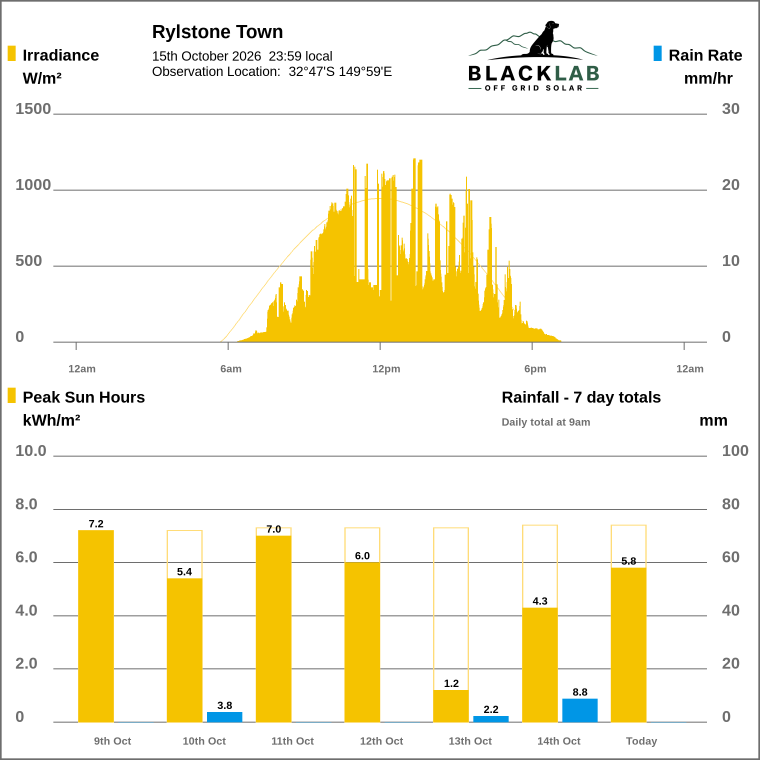This screenshot has height=760, width=760.
Task: Click the yellow Irradiance legend swatch
Action: [x=12, y=53]
